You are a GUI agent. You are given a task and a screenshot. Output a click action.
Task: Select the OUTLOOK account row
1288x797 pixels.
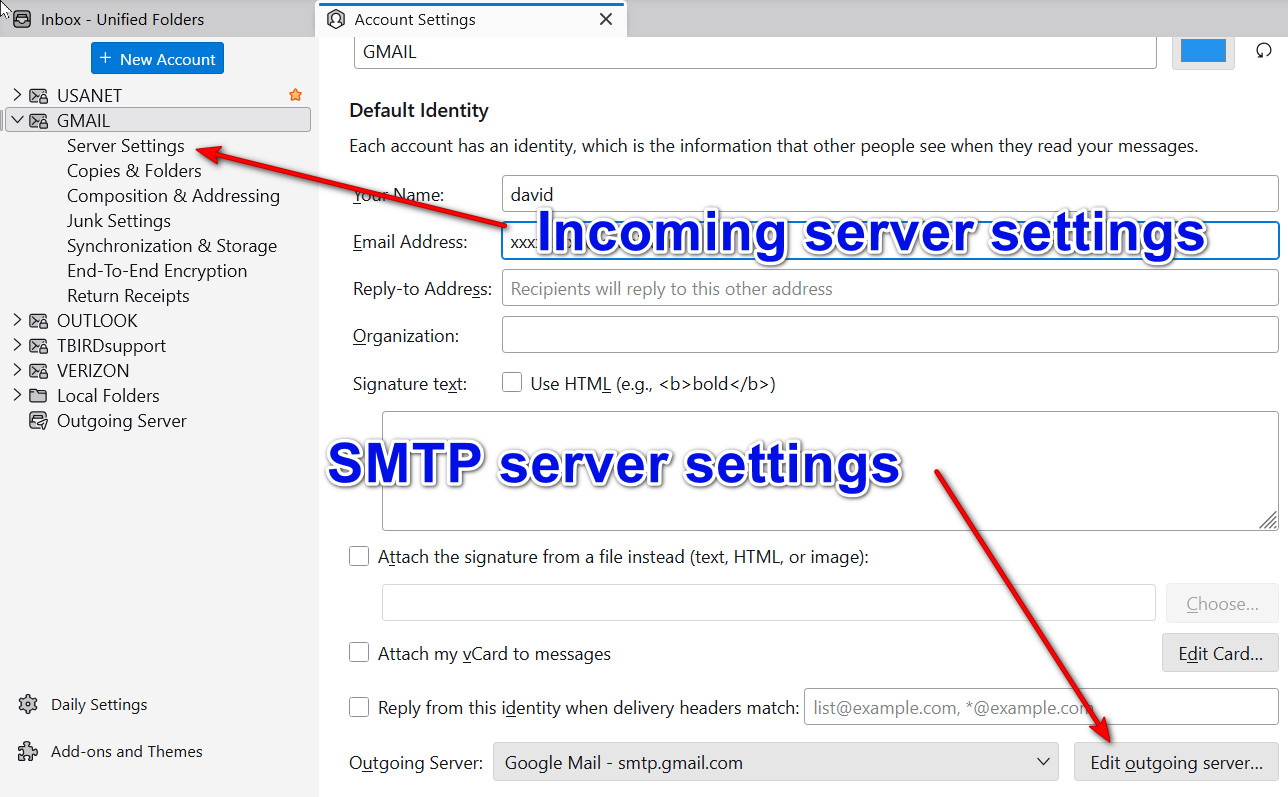coord(158,320)
